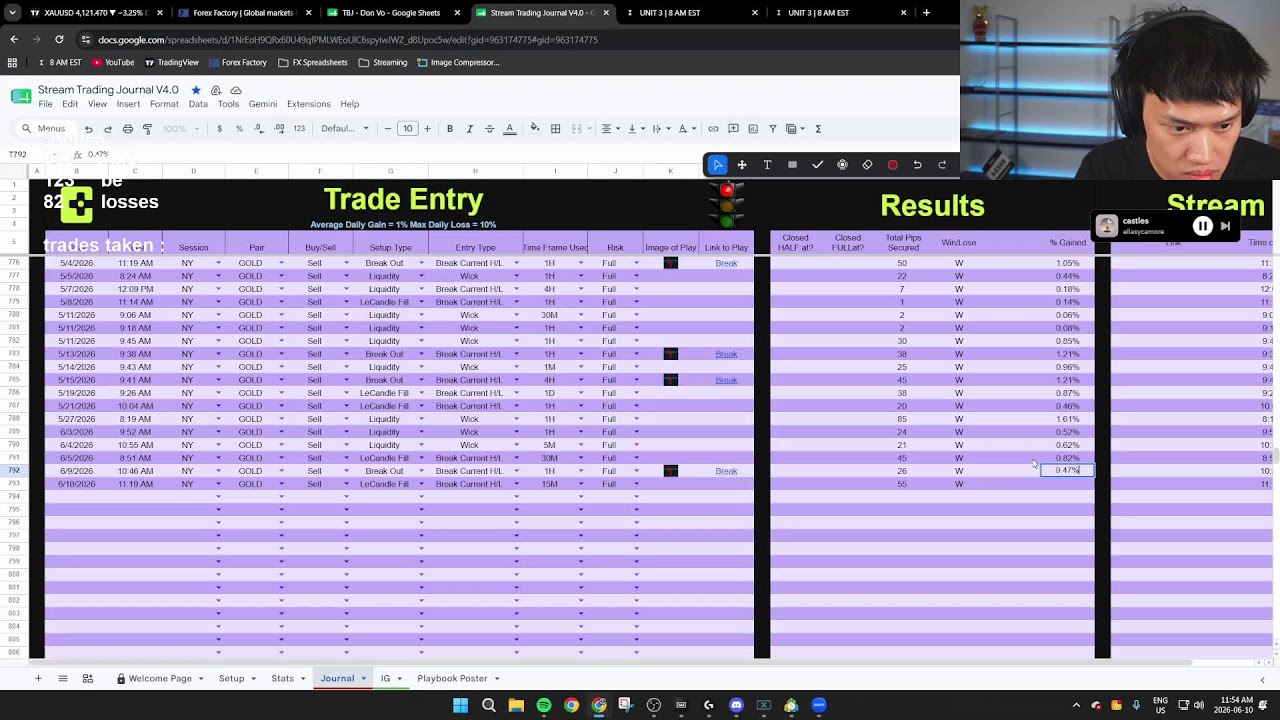Activate the paint format tool
Image resolution: width=1280 pixels, height=720 pixels.
(x=148, y=129)
